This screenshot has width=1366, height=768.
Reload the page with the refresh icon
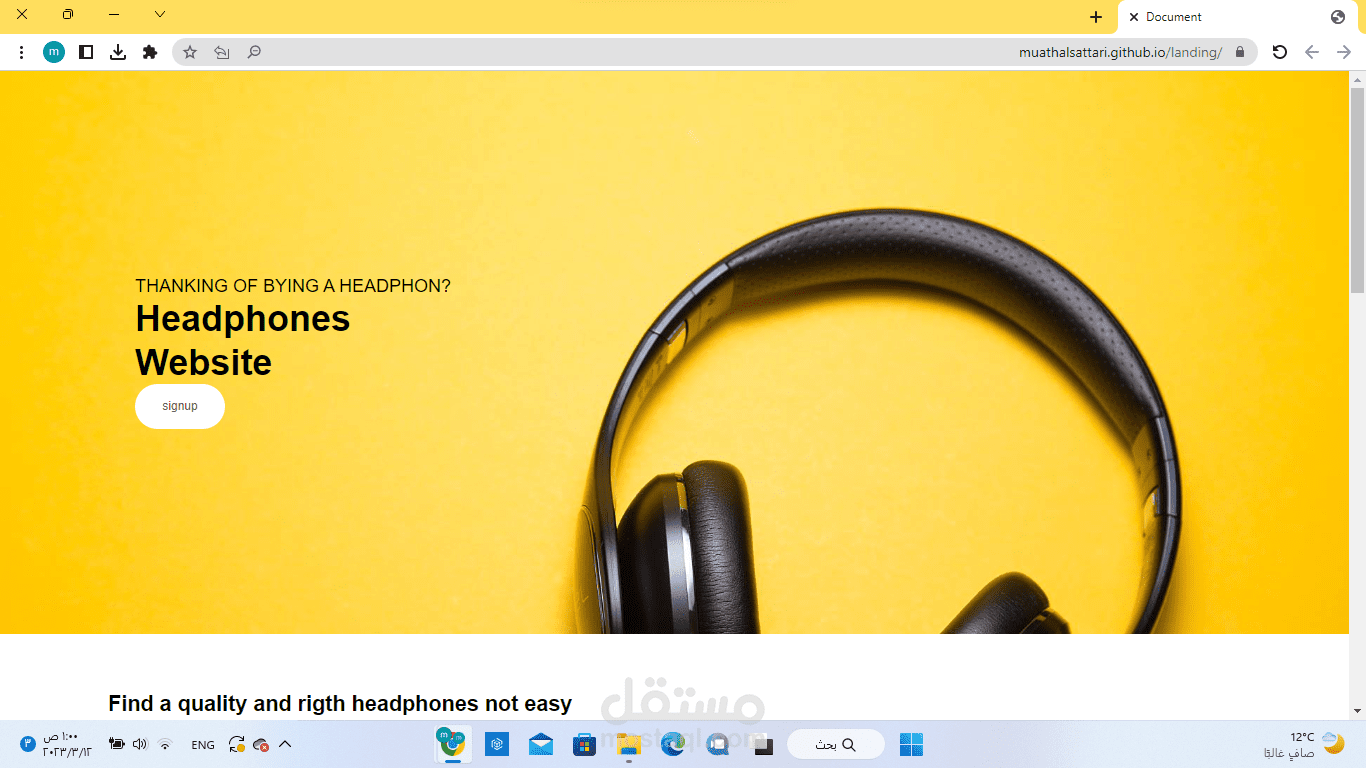(1279, 52)
